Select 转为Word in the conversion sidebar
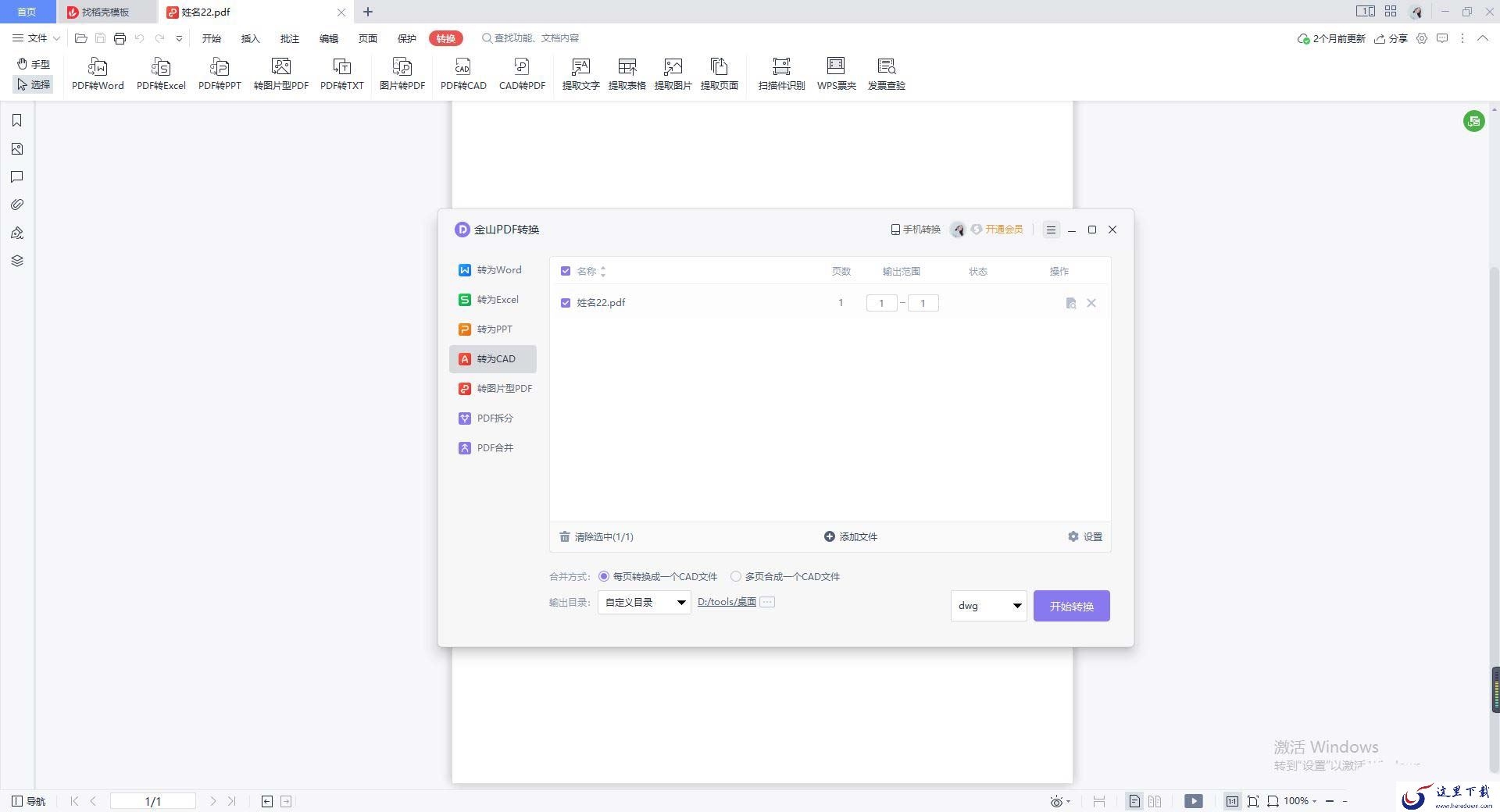The height and width of the screenshot is (812, 1500). pos(493,270)
